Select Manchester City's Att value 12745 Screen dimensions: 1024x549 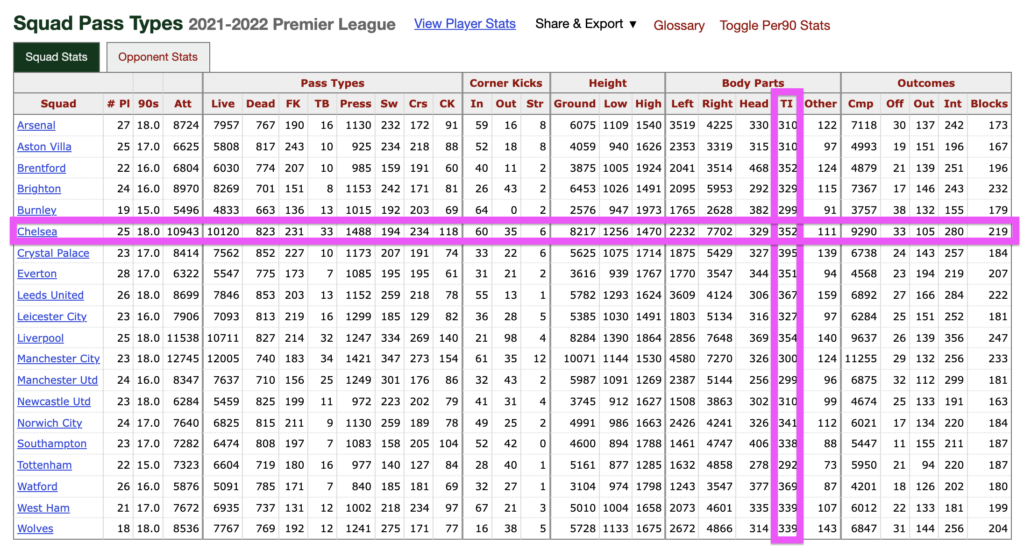(x=182, y=358)
